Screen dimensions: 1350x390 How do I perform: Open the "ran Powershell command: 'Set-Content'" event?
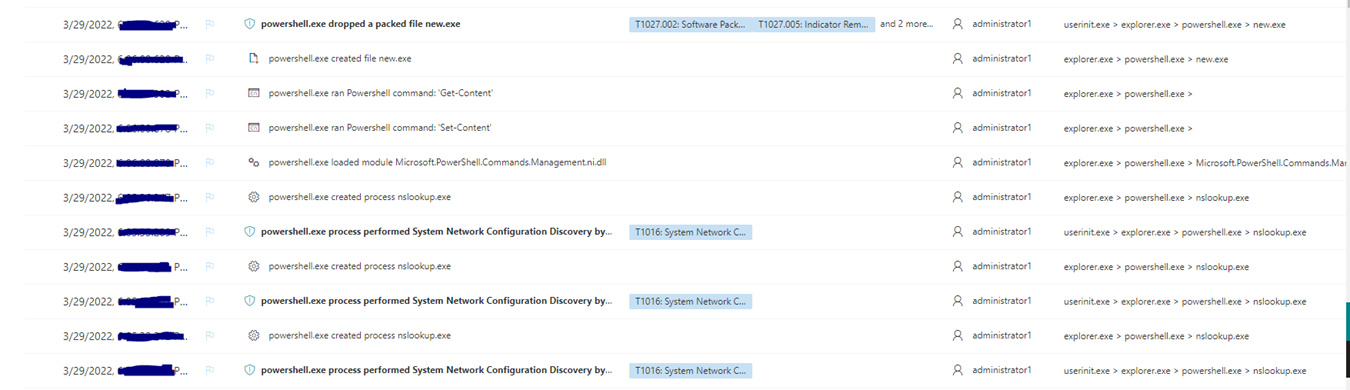[x=380, y=128]
